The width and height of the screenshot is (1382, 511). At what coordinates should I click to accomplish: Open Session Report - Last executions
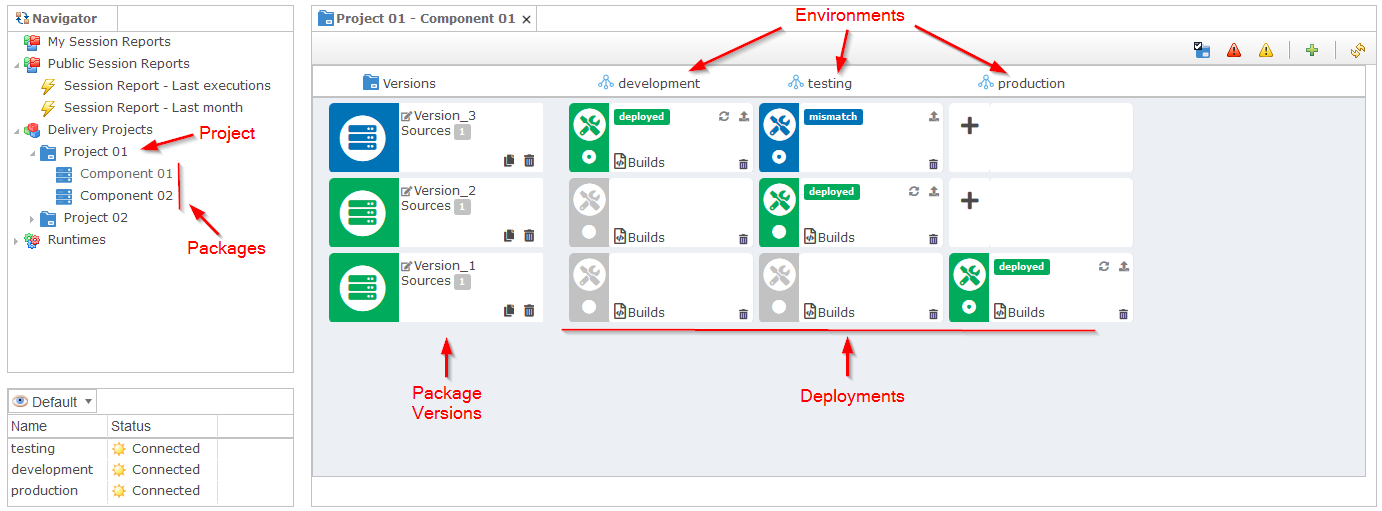pos(167,86)
